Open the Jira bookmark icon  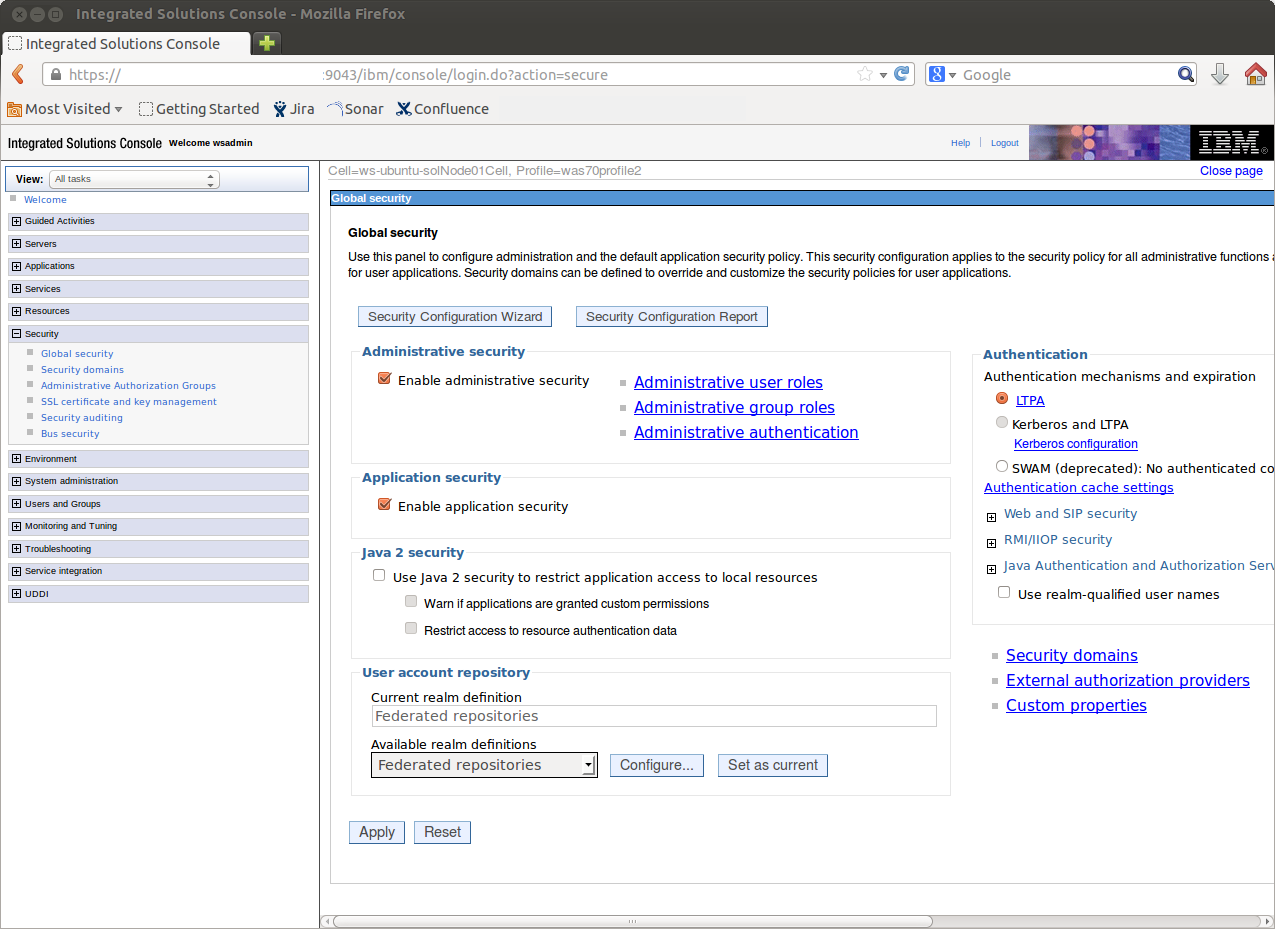pos(280,109)
